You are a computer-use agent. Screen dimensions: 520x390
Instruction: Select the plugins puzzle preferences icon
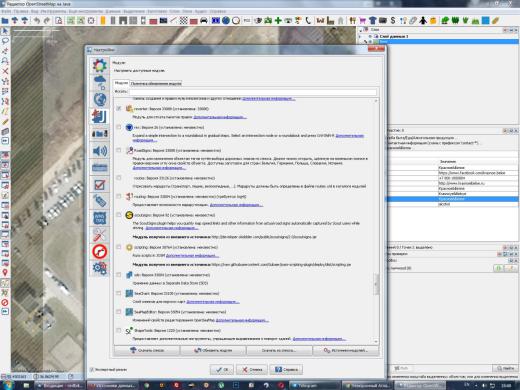(x=100, y=116)
